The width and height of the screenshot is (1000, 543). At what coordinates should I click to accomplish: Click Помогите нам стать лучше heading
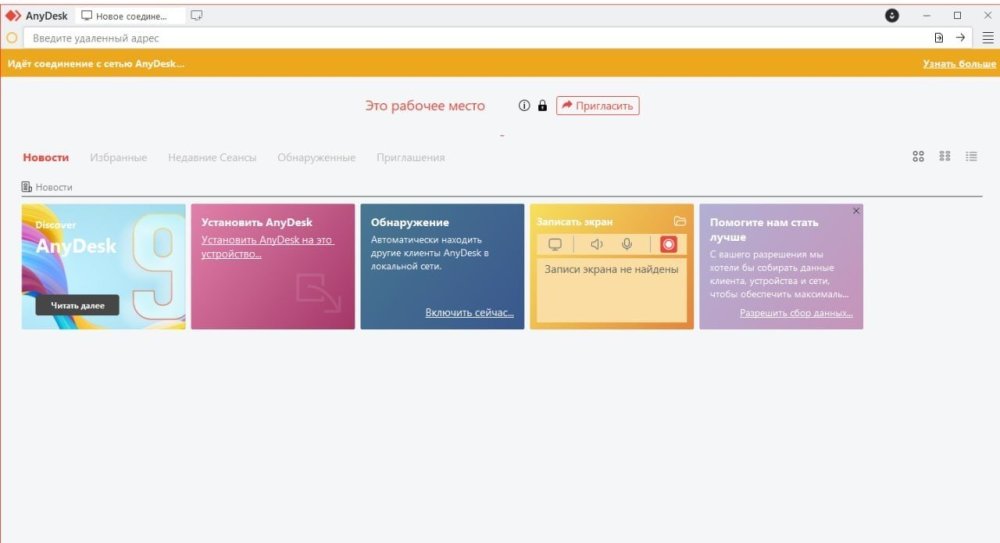[764, 230]
